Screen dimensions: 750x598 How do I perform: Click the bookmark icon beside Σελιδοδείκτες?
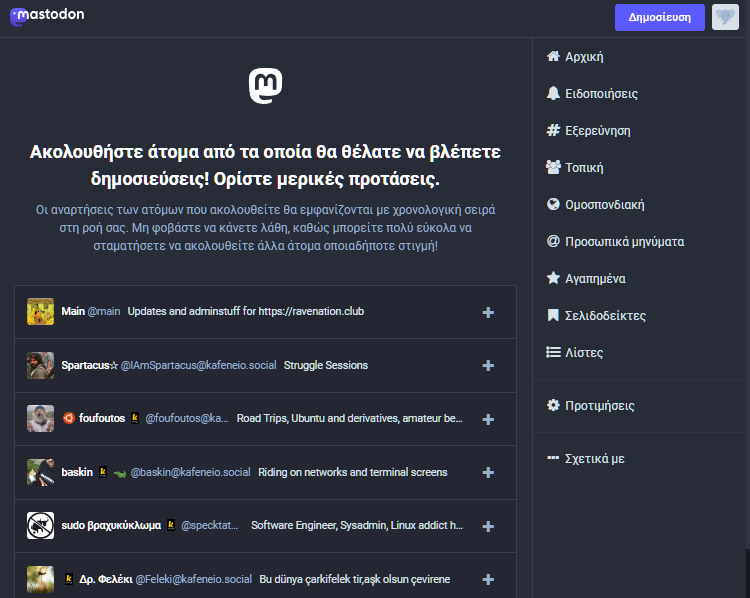click(x=553, y=315)
